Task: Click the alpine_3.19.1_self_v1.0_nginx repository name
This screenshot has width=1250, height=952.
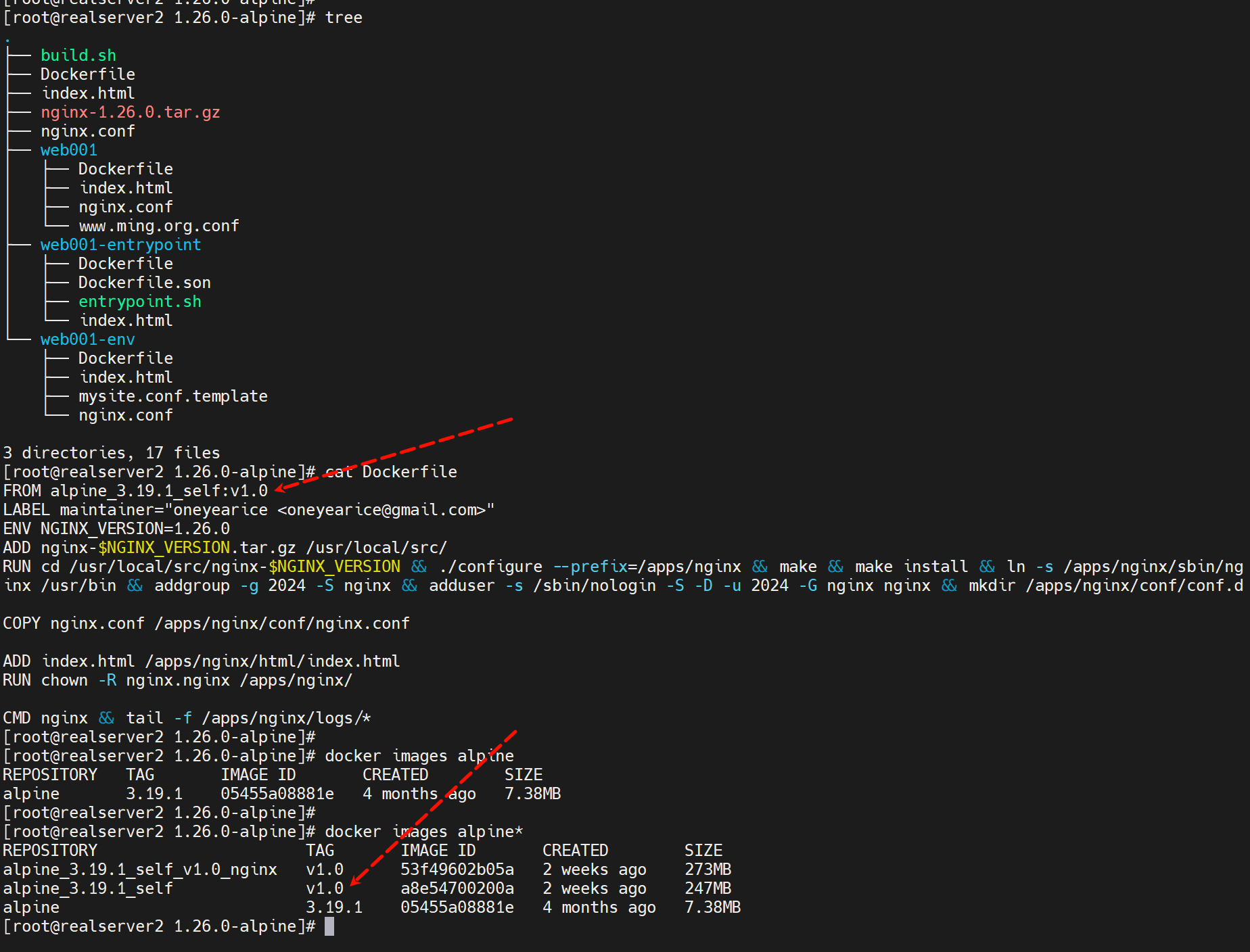Action: pyautogui.click(x=140, y=870)
